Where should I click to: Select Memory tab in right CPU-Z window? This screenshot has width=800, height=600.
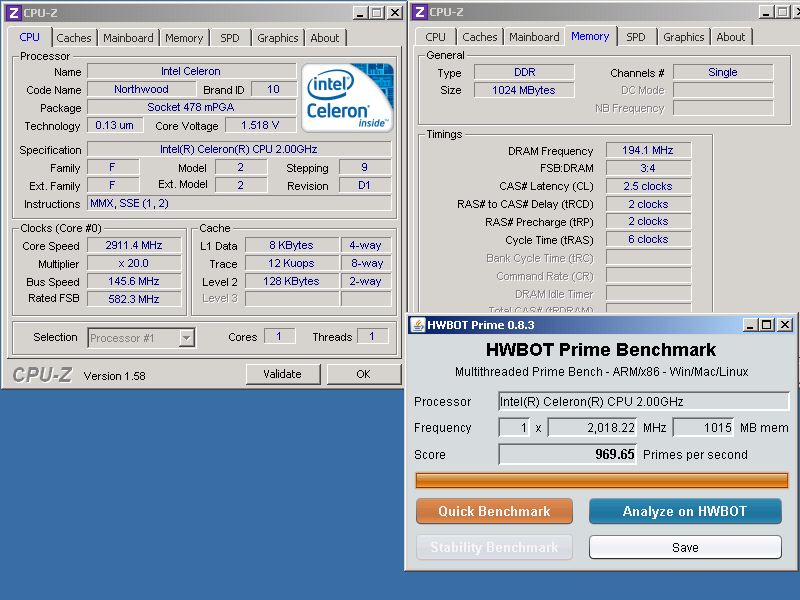[590, 36]
